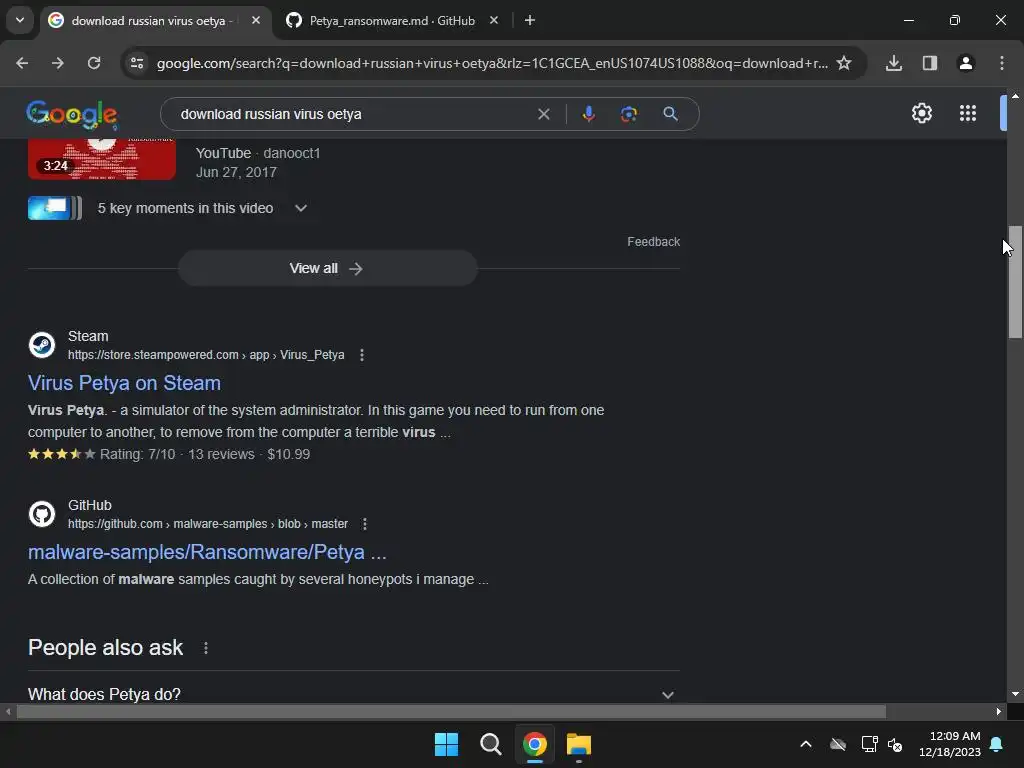Viewport: 1024px width, 768px height.
Task: Search by voice microphone icon
Action: (588, 114)
